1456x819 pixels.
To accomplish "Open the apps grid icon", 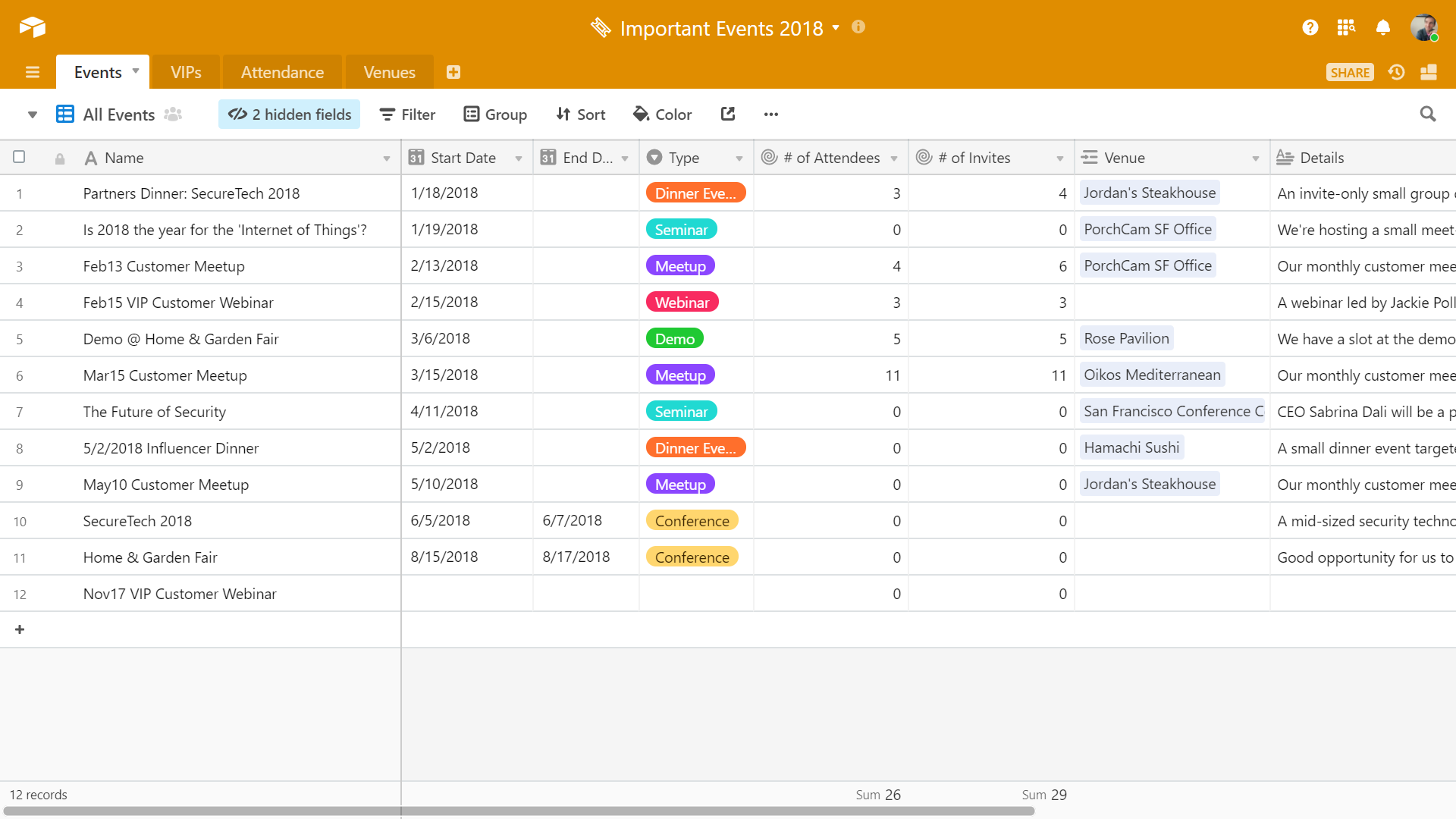I will 1346,28.
